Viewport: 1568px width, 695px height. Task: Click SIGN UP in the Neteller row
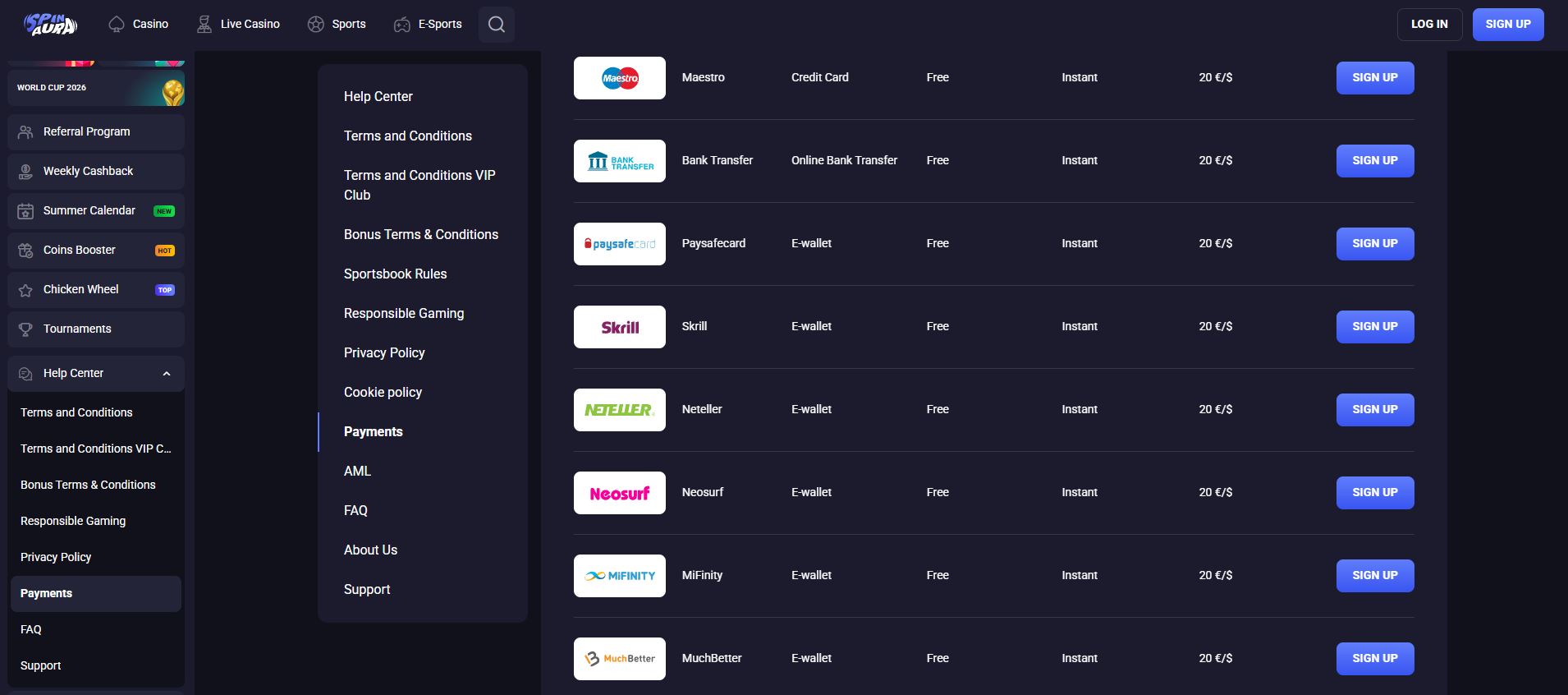pos(1375,410)
